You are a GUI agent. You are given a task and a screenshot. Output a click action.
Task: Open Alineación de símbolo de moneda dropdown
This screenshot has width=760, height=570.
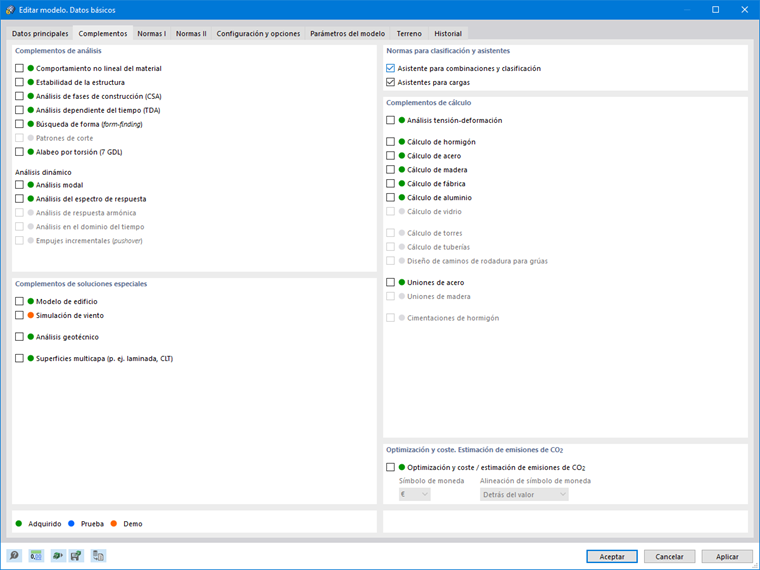(x=524, y=494)
